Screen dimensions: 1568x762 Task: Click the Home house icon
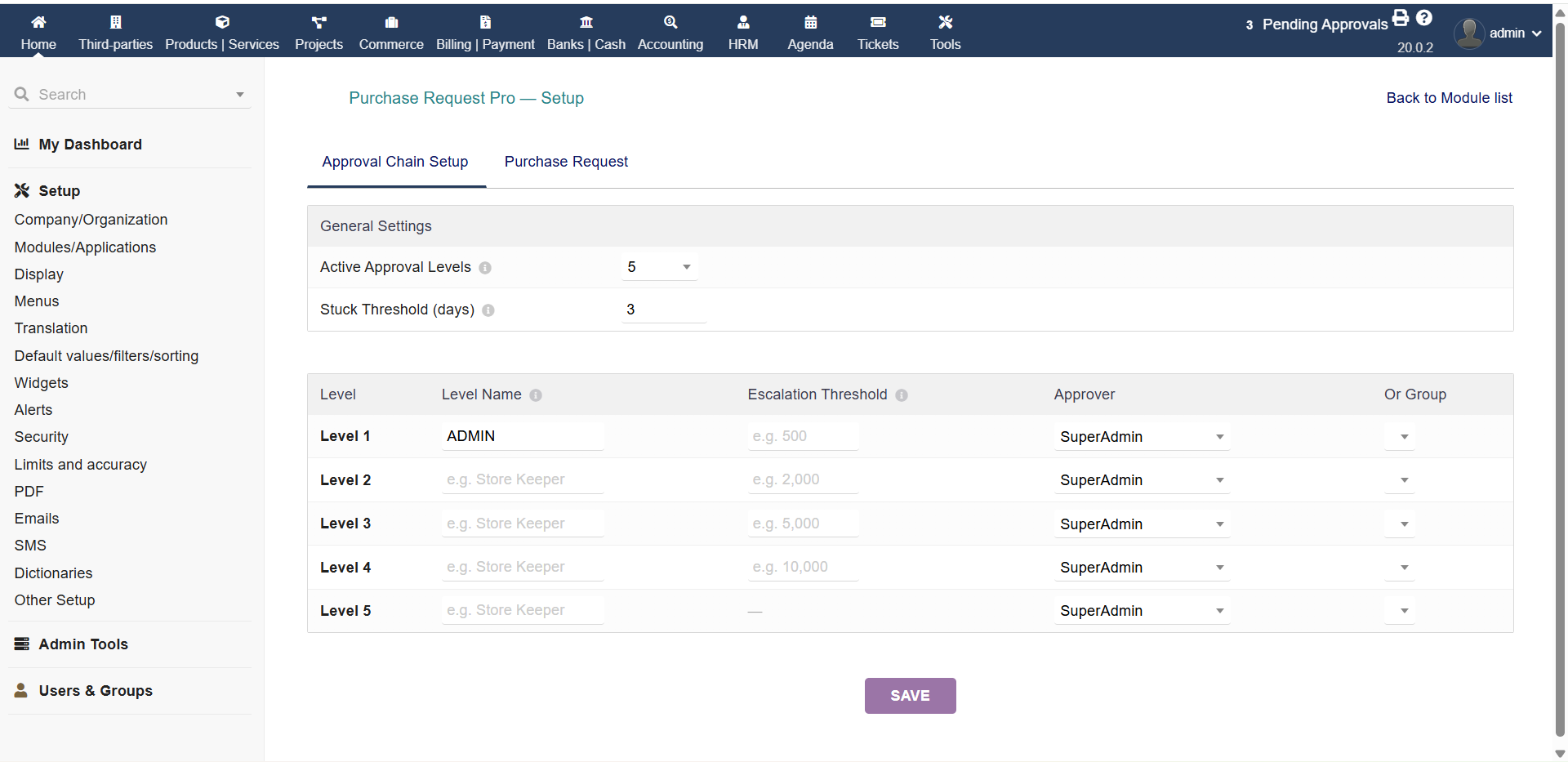(x=38, y=22)
